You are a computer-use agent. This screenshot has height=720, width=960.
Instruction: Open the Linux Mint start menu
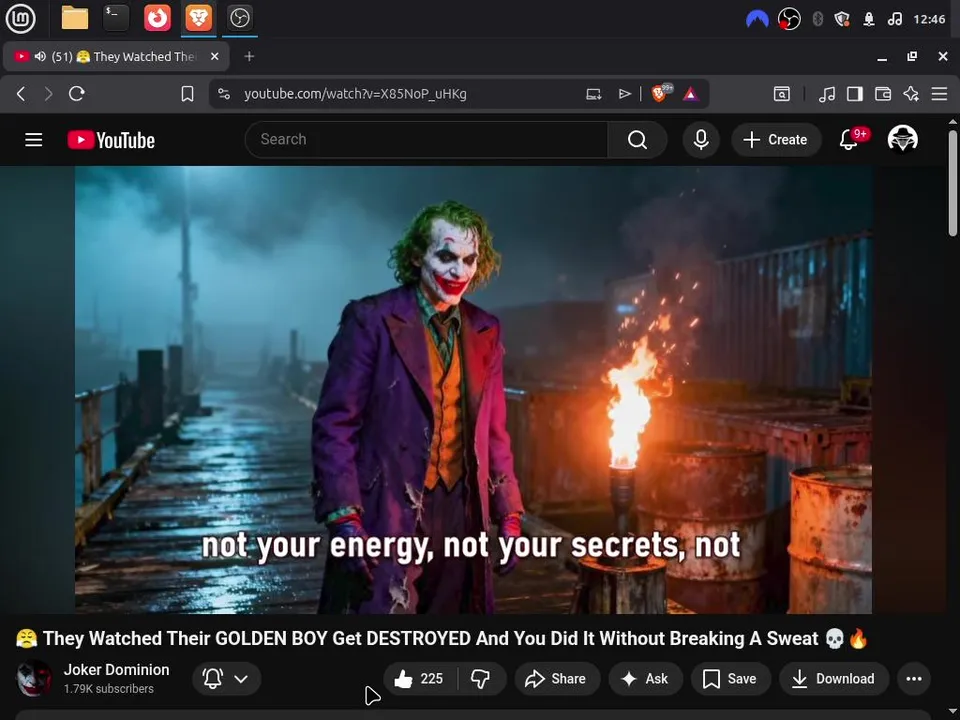(20, 18)
